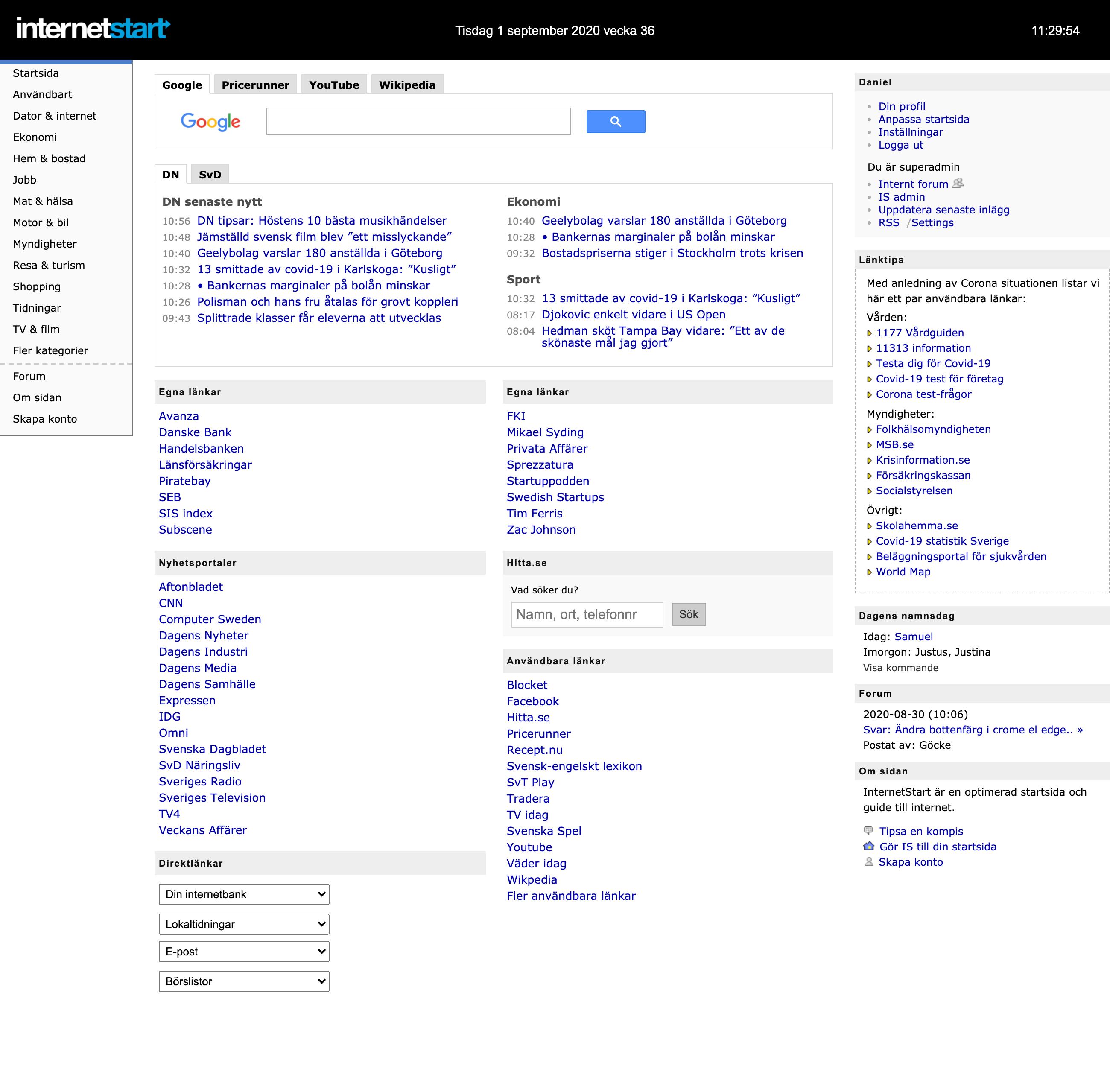
Task: Open the Din internetbank dropdown
Action: 244,894
